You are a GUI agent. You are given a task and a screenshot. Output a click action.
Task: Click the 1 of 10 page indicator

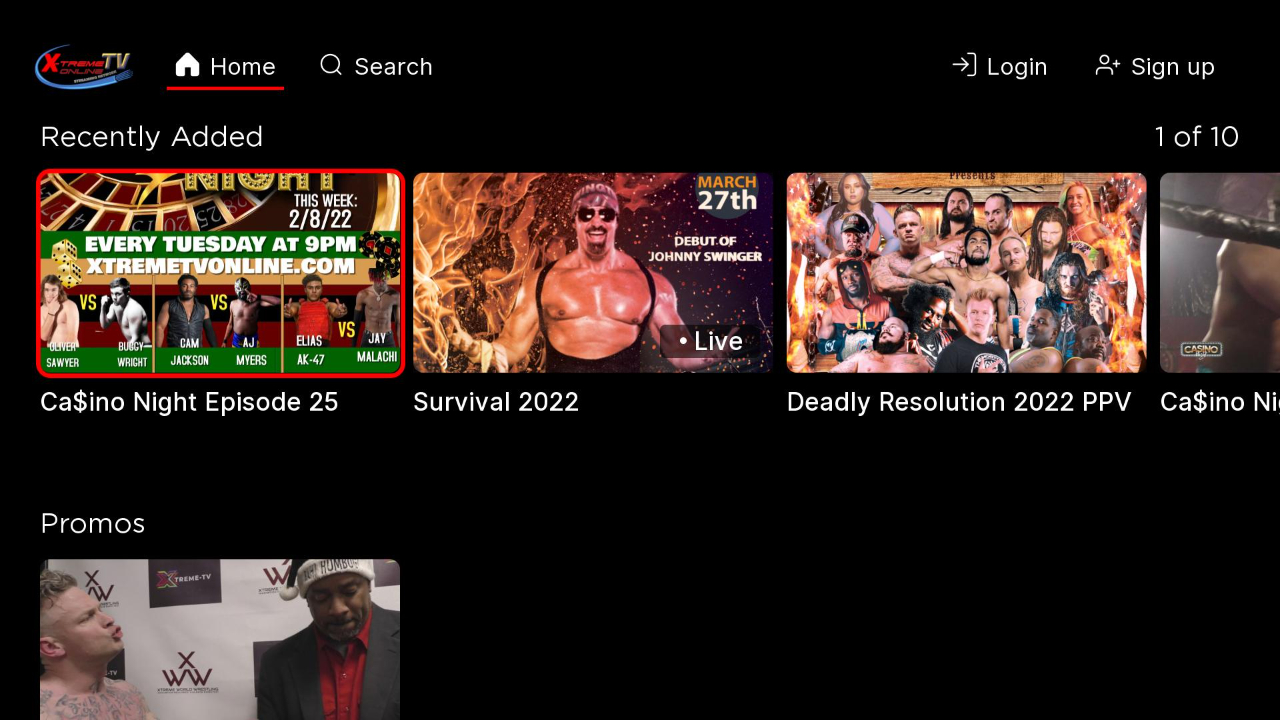pos(1197,136)
